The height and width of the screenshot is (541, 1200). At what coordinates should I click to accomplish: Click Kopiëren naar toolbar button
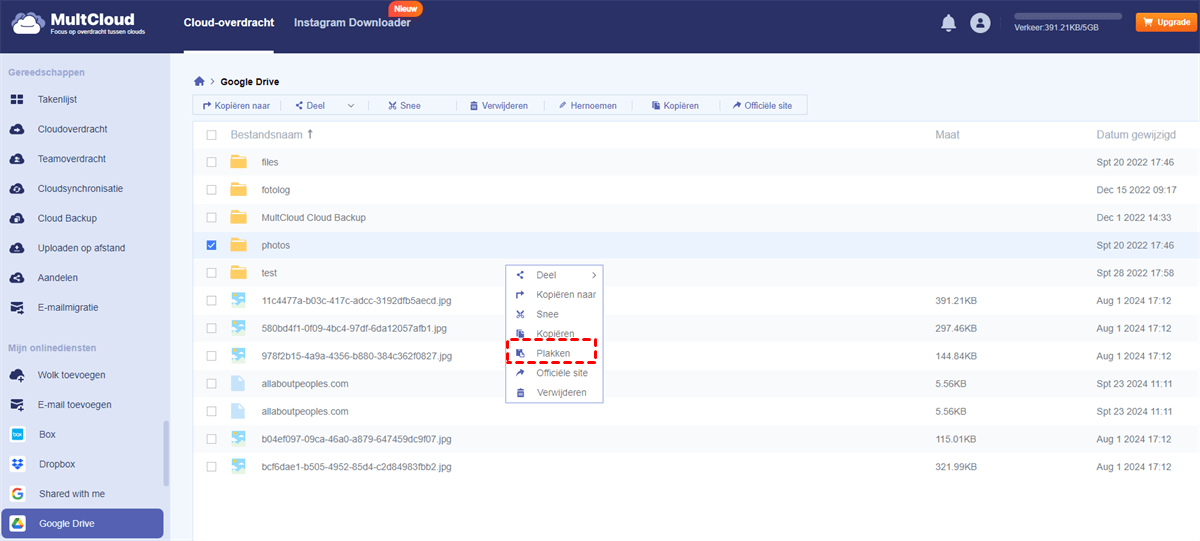click(236, 105)
